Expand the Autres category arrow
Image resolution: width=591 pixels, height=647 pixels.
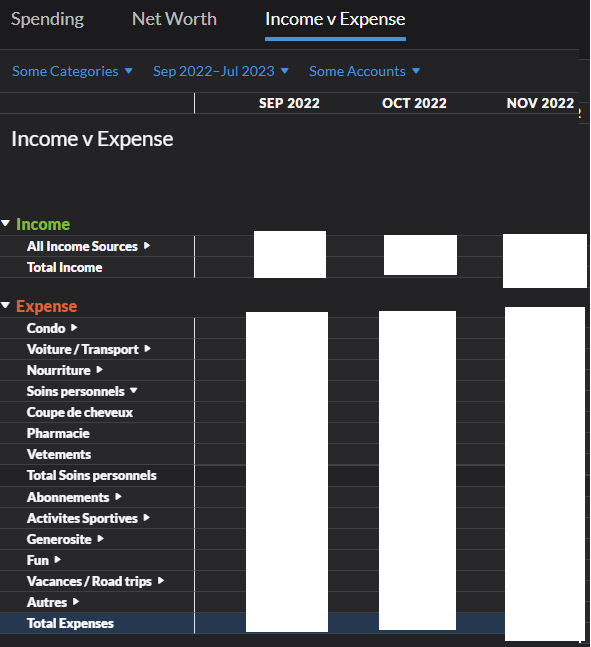click(76, 602)
